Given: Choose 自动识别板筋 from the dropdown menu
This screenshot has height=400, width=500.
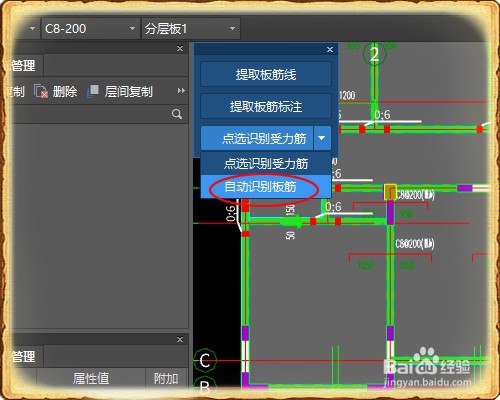Looking at the screenshot, I should click(266, 187).
